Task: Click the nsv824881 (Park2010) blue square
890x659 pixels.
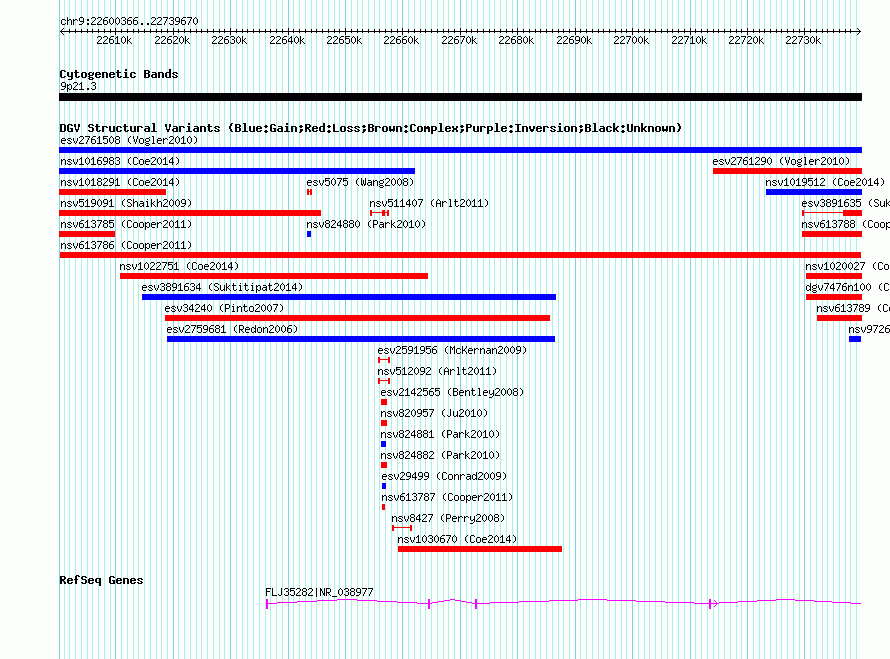Action: [384, 444]
